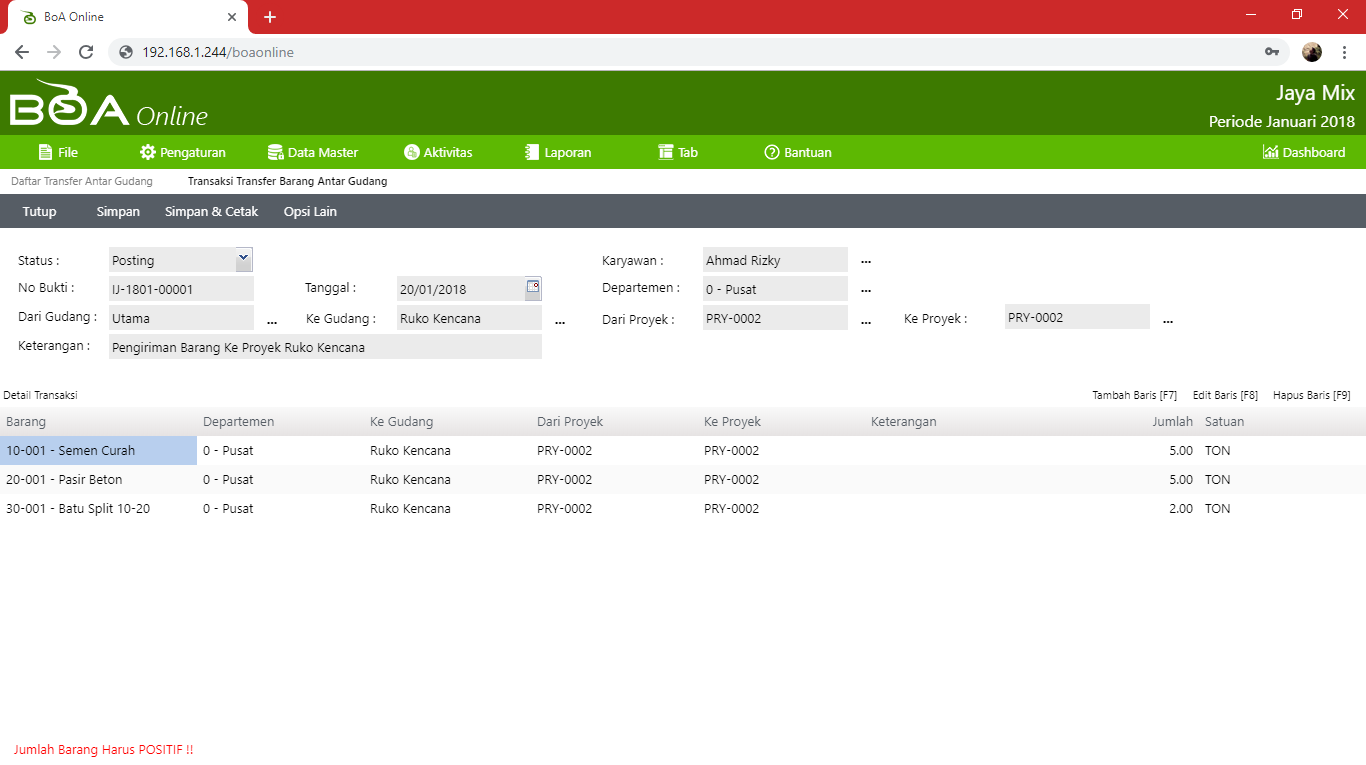
Task: Click Tambah Baris [F7]
Action: [x=1134, y=395]
